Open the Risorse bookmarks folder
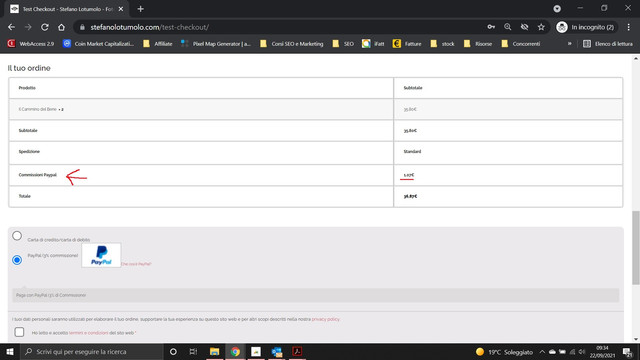This screenshot has width=640, height=360. (x=478, y=44)
